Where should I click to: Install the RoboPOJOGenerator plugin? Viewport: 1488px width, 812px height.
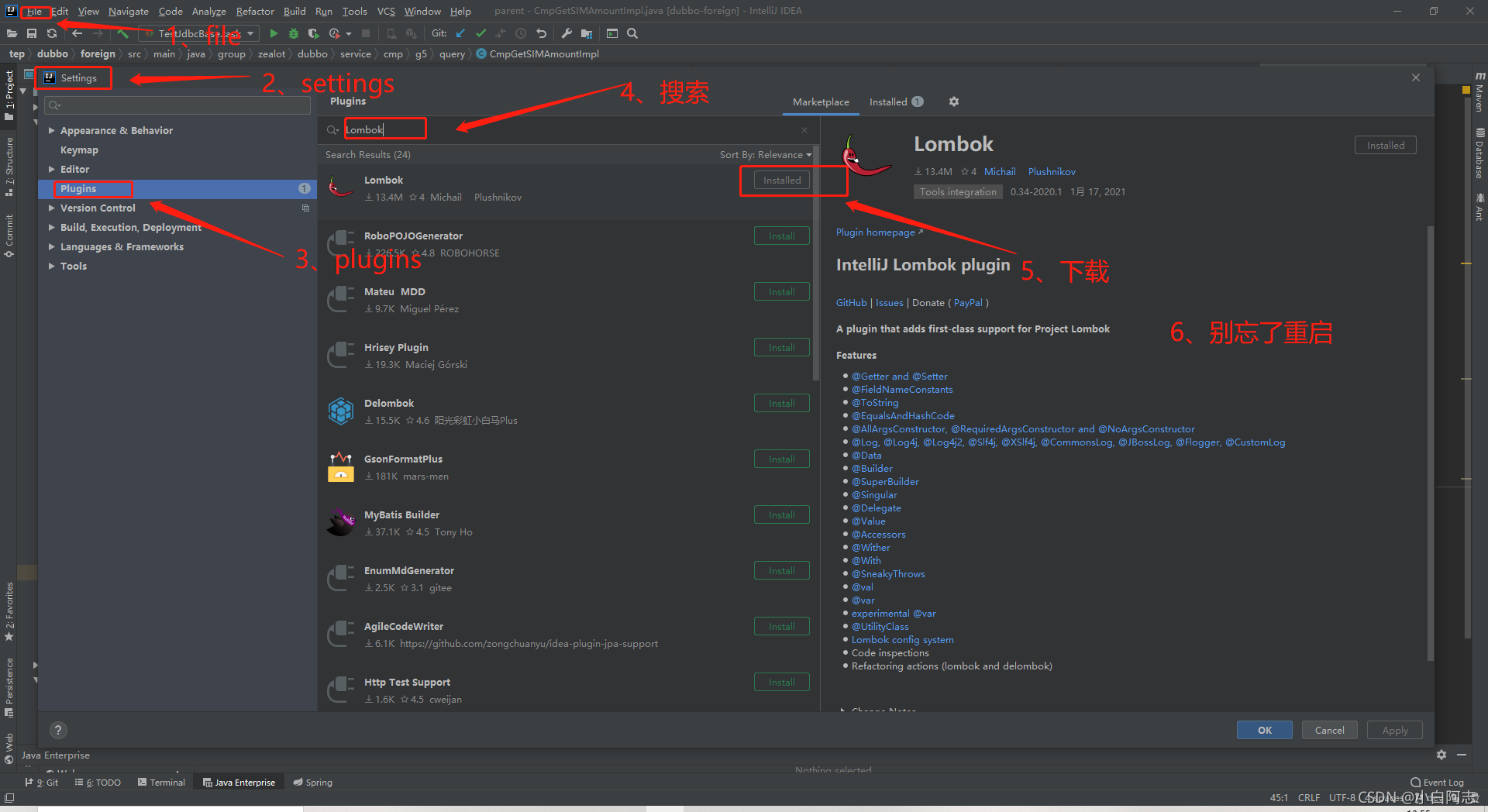[781, 236]
